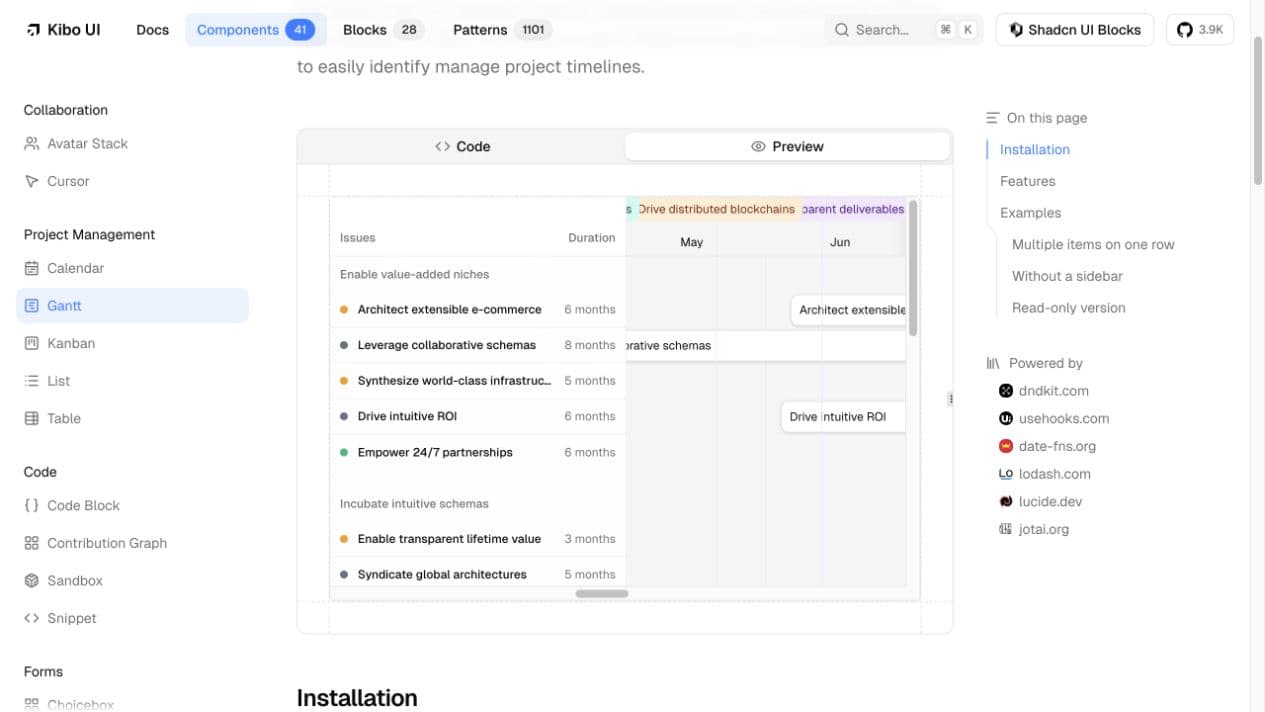Open the Components nav tab
Image resolution: width=1265 pixels, height=712 pixels.
256,30
